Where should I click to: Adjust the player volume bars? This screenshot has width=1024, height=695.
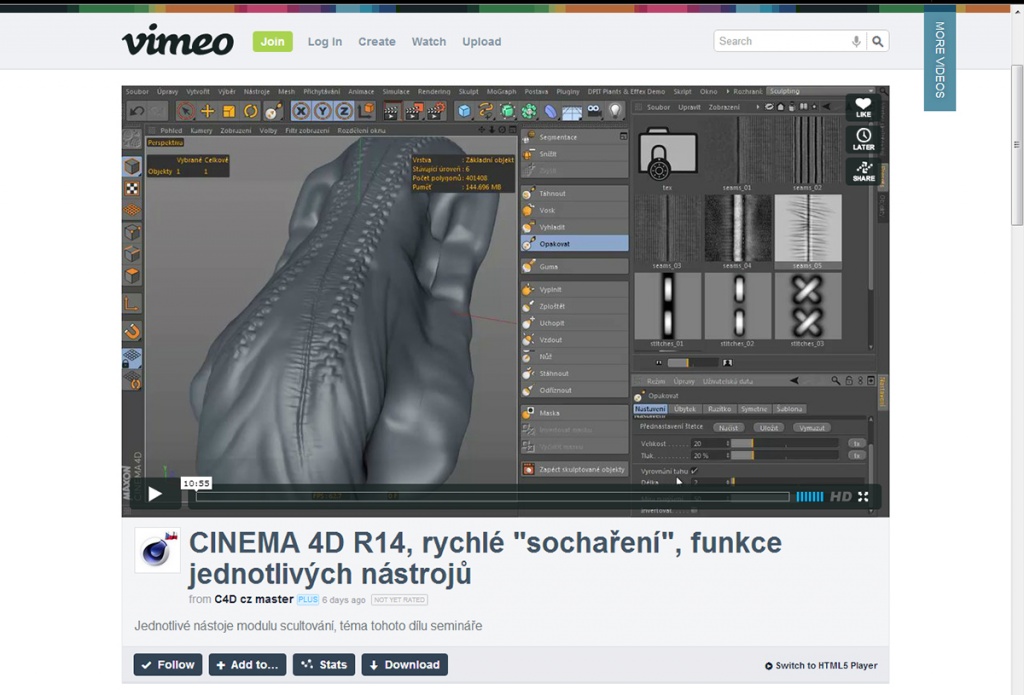tap(810, 497)
